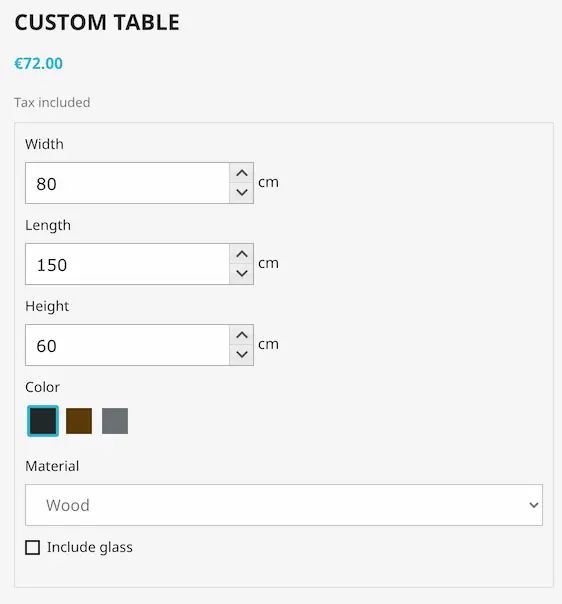The height and width of the screenshot is (604, 562).
Task: Click the Material field label
Action: [x=52, y=466]
